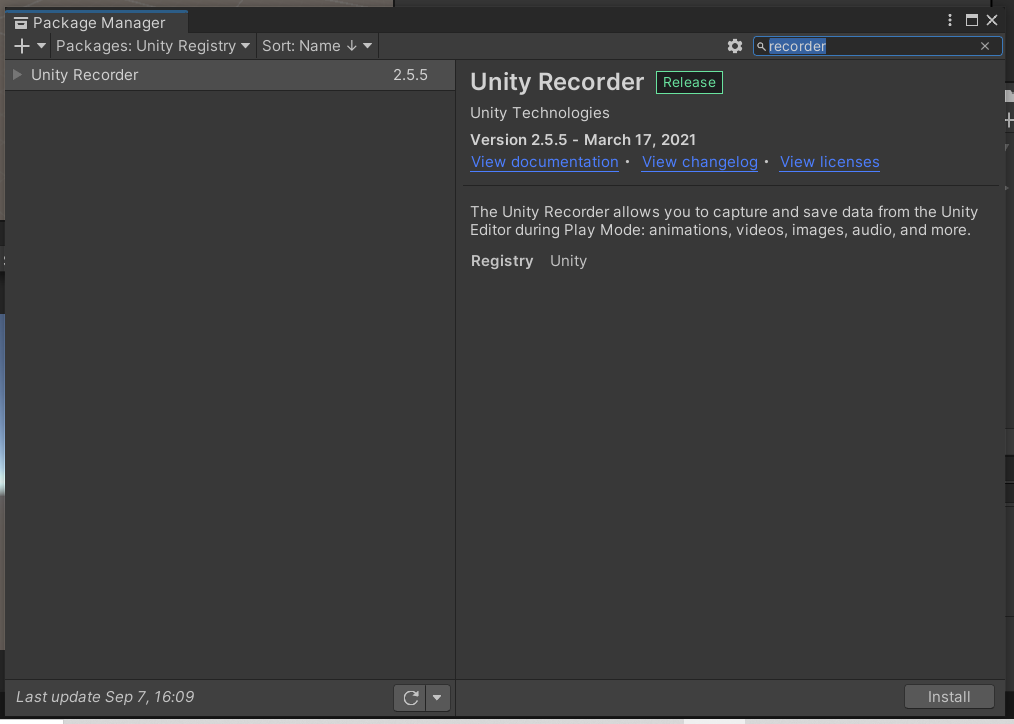Select the Package Manager tab

[x=97, y=23]
